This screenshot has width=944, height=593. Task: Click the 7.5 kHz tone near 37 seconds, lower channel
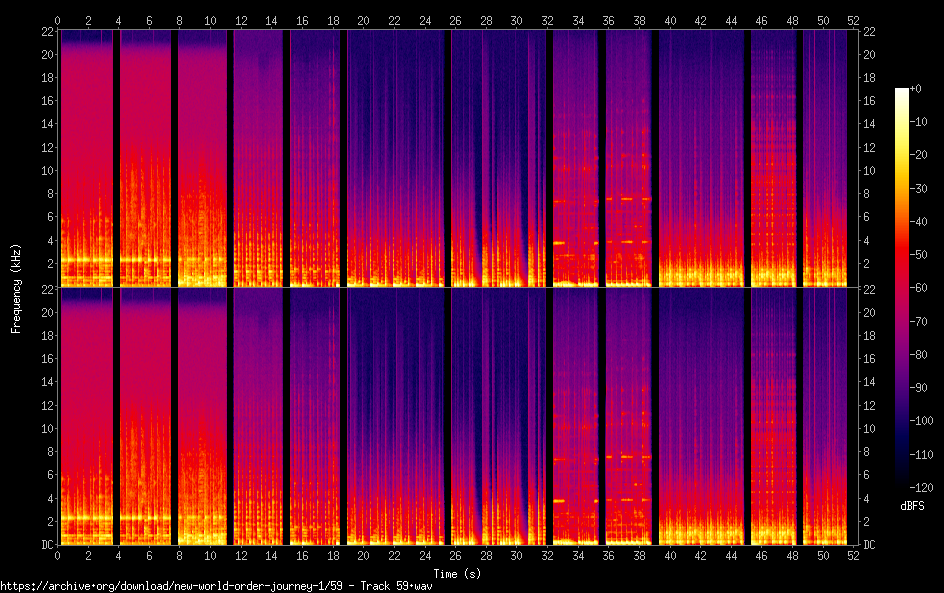[627, 457]
